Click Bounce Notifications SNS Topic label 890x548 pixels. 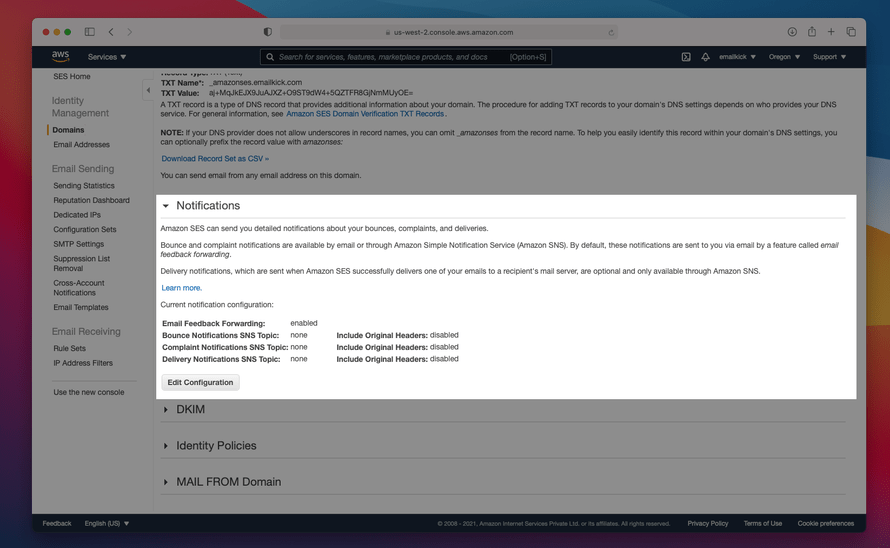221,335
